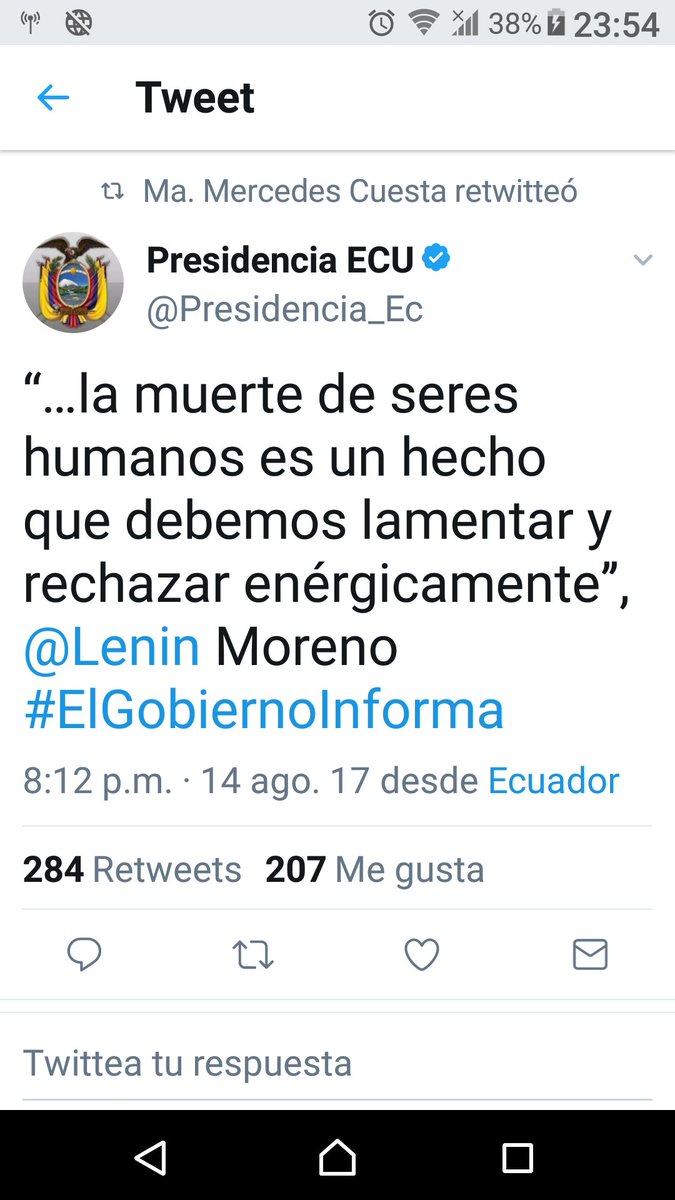675x1200 pixels.
Task: View the 284 Retweets list
Action: [x=132, y=870]
